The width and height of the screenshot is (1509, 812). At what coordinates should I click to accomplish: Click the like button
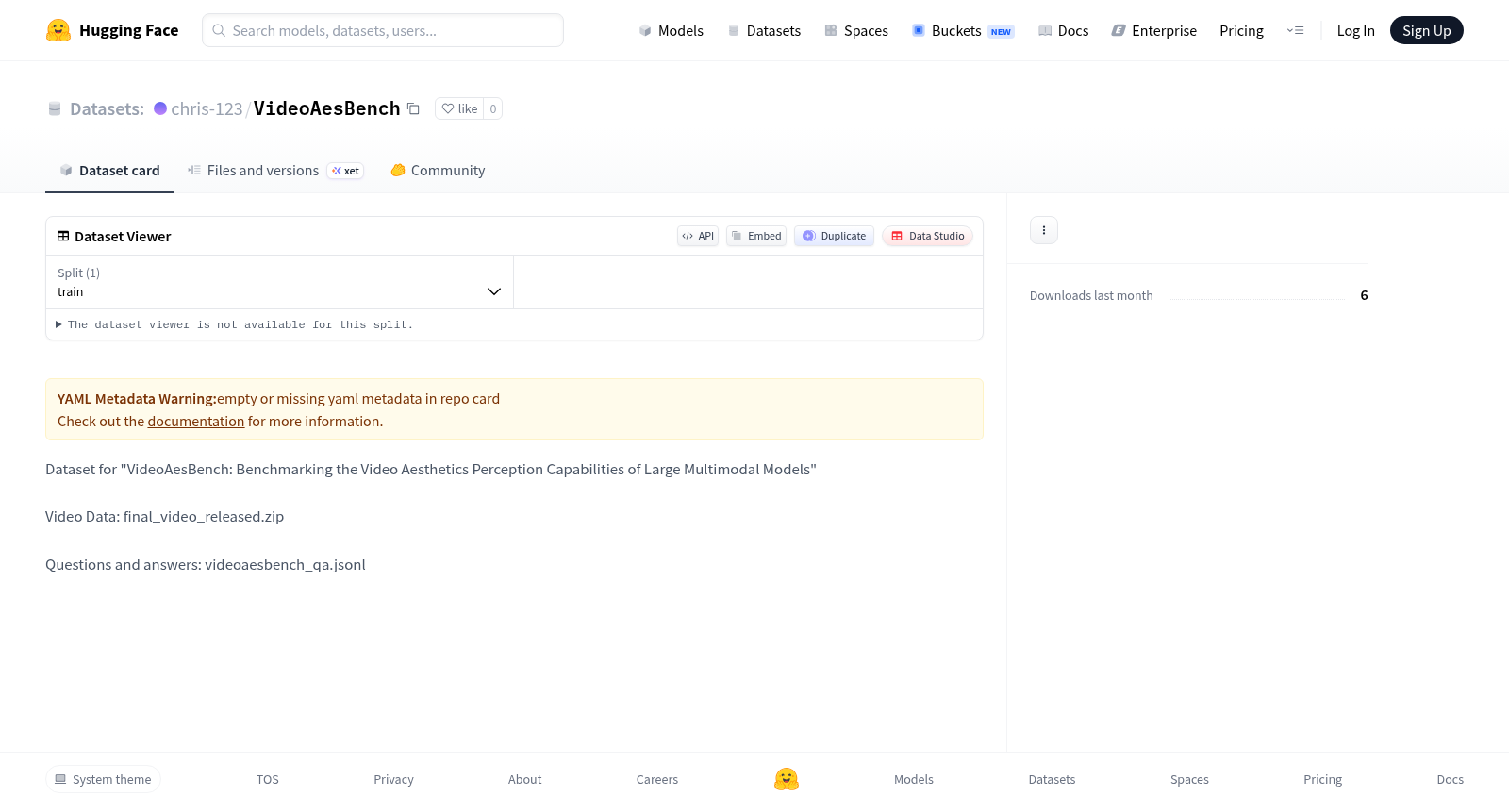tap(459, 108)
